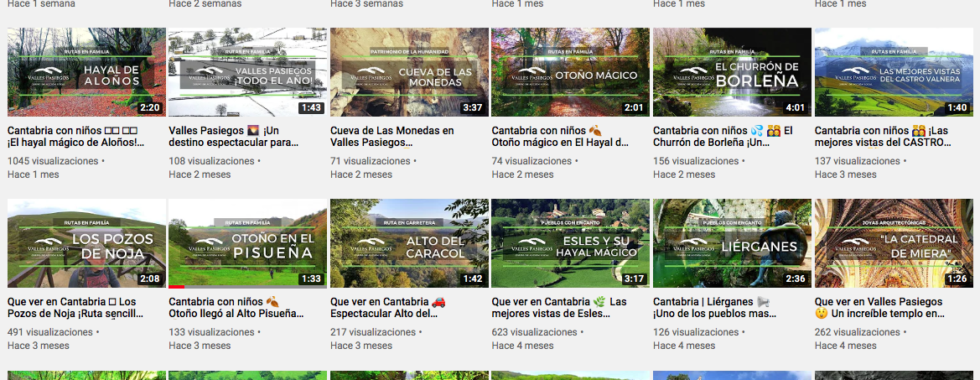Open the Liérganes video thumbnail

tap(732, 243)
